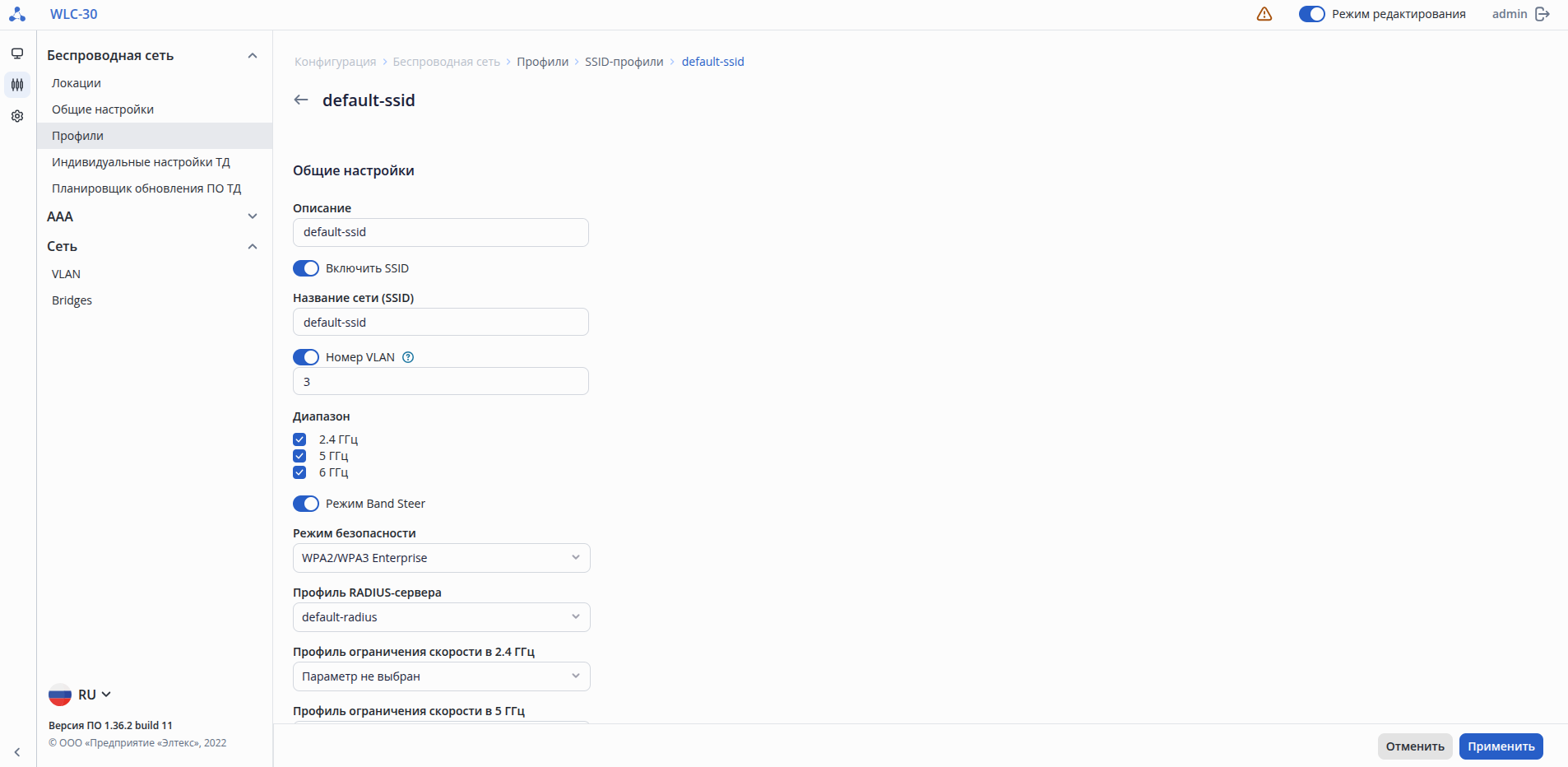Open the configuration sliders icon in rail
This screenshot has height=767, width=1568.
17,85
